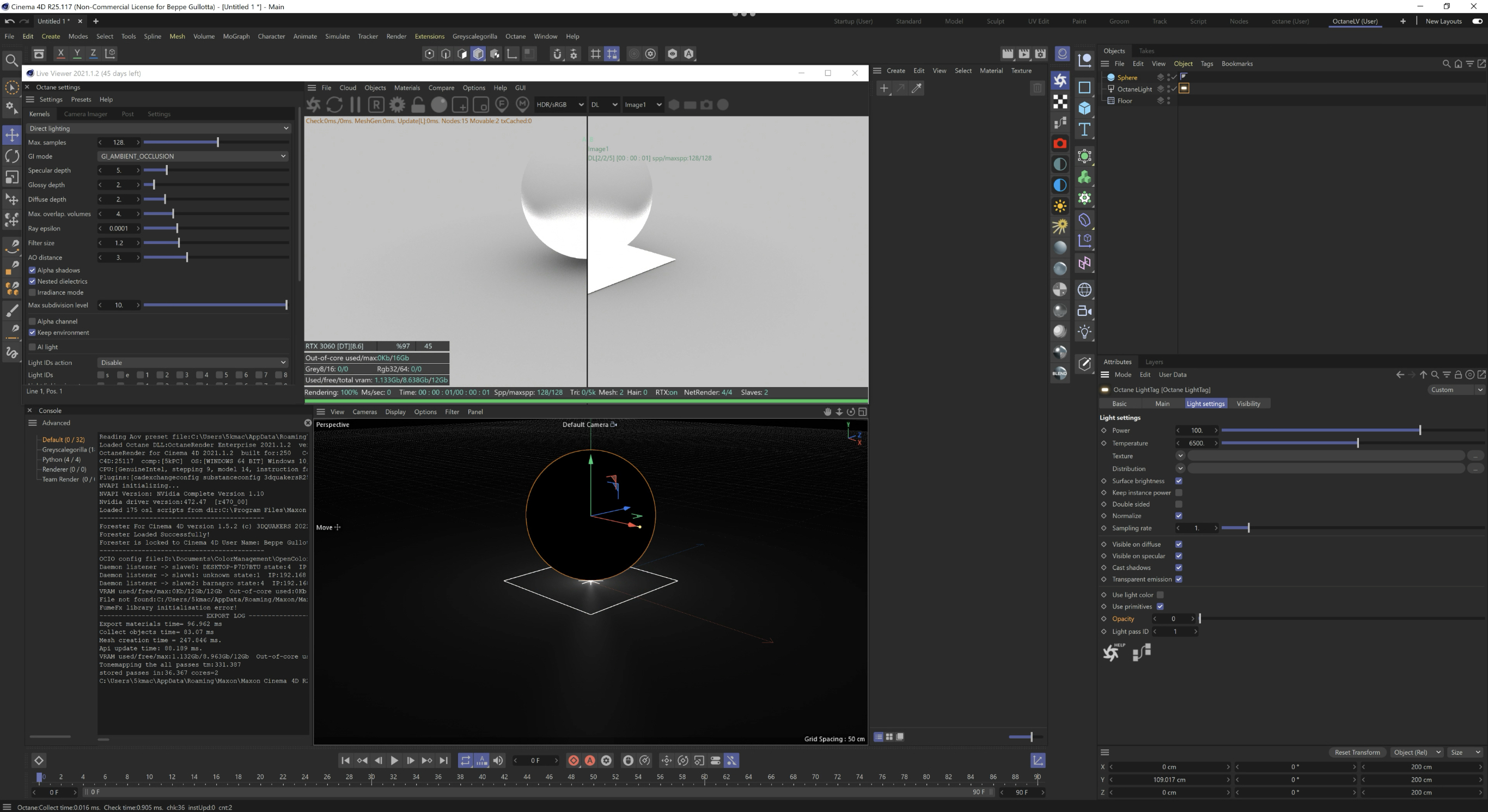Open the GI mode dropdown
This screenshot has height=812, width=1488.
point(193,156)
